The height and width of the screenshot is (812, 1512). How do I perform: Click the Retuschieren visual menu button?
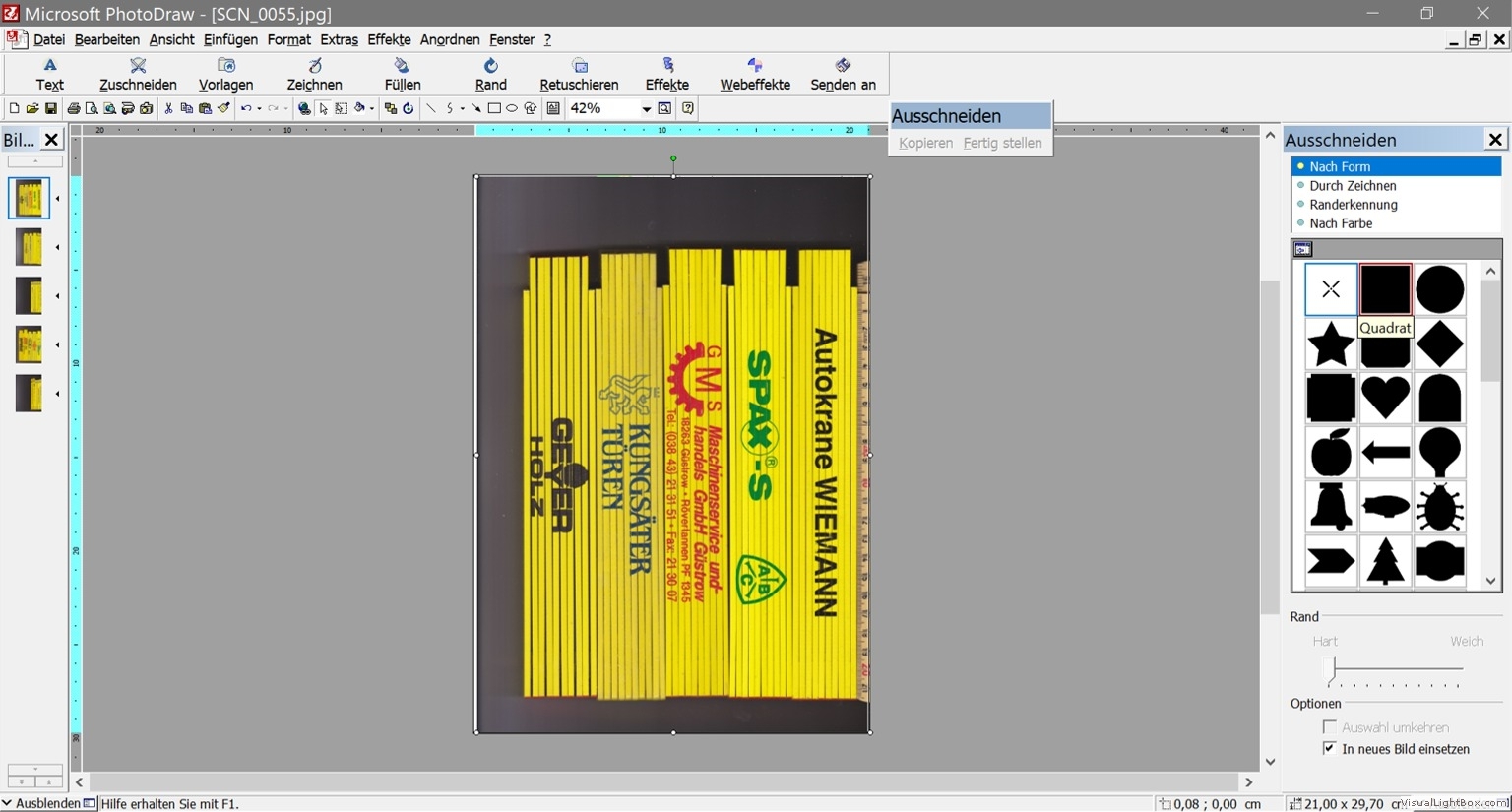(579, 74)
